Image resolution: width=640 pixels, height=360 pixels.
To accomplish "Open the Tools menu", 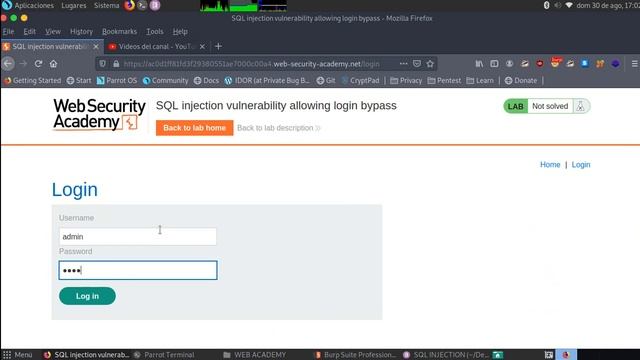I will pos(155,31).
